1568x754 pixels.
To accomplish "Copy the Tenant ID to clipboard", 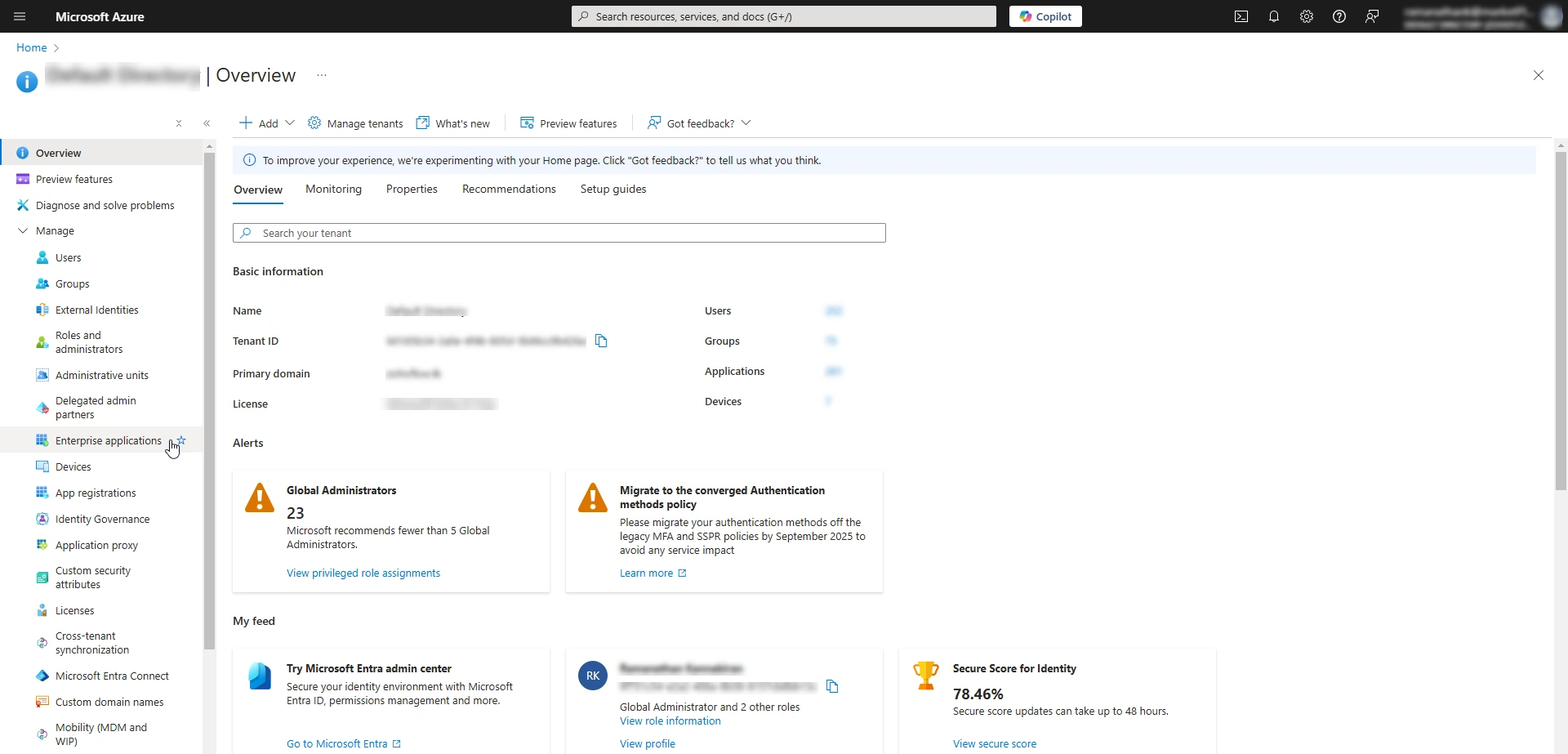I will pos(601,341).
